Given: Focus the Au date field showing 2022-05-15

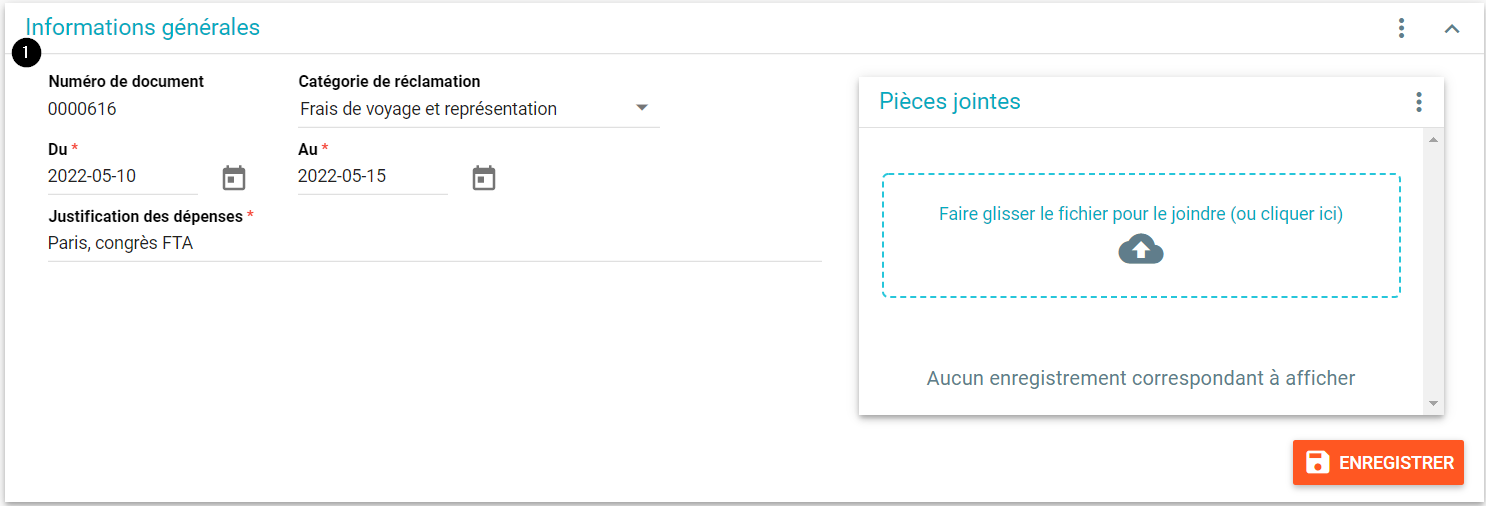Looking at the screenshot, I should (373, 177).
